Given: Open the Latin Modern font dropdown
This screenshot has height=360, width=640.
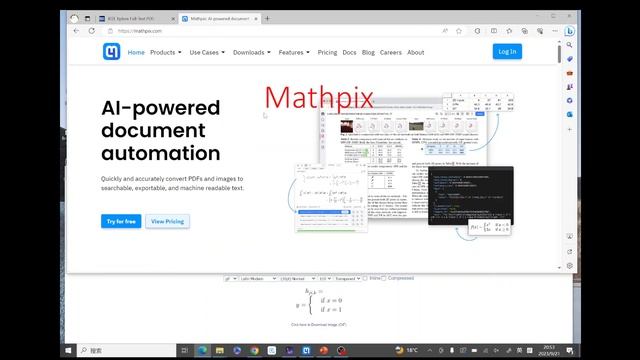Looking at the screenshot, I should pyautogui.click(x=258, y=278).
